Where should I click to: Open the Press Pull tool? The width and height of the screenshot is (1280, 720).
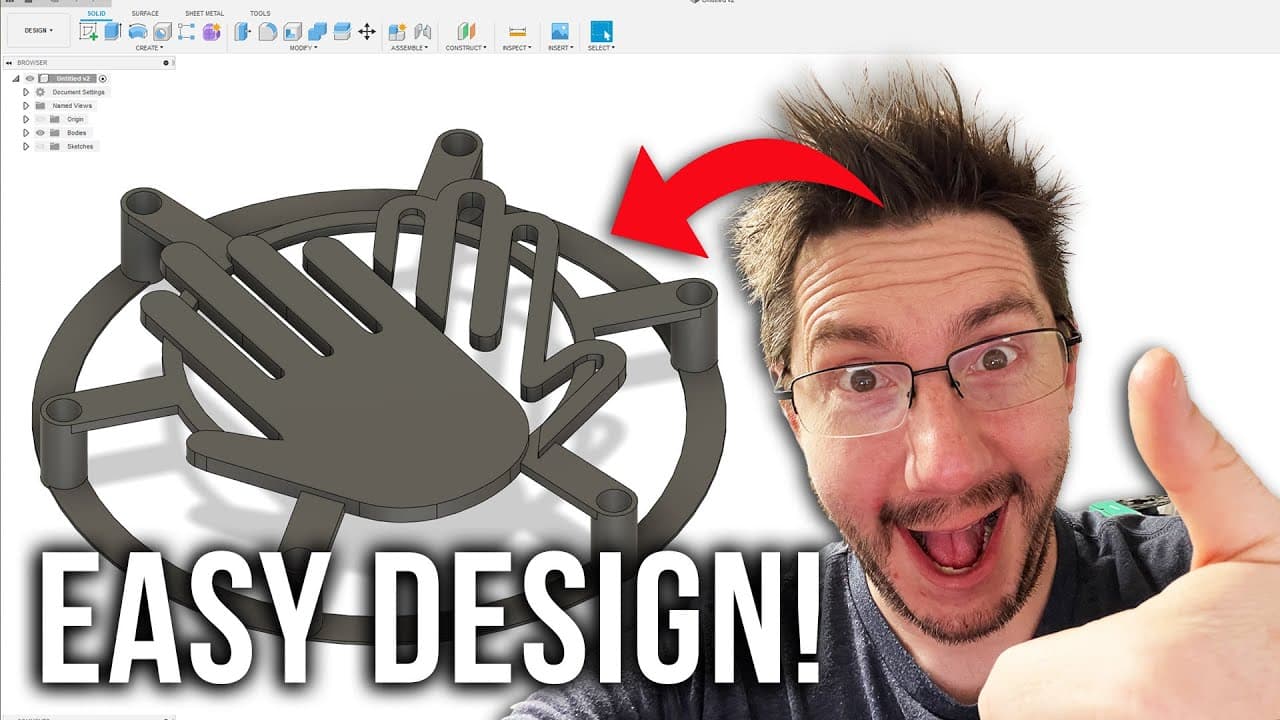click(240, 32)
